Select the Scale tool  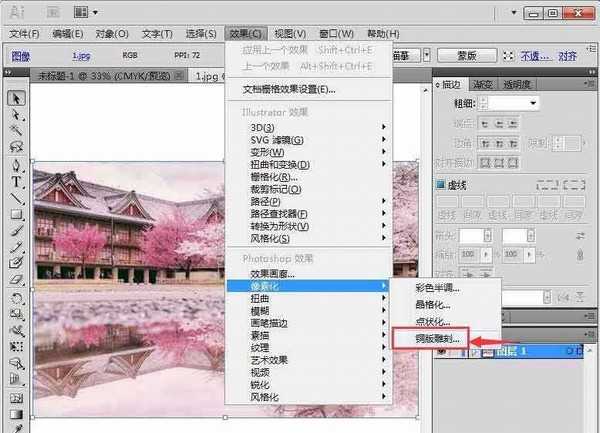coord(16,314)
